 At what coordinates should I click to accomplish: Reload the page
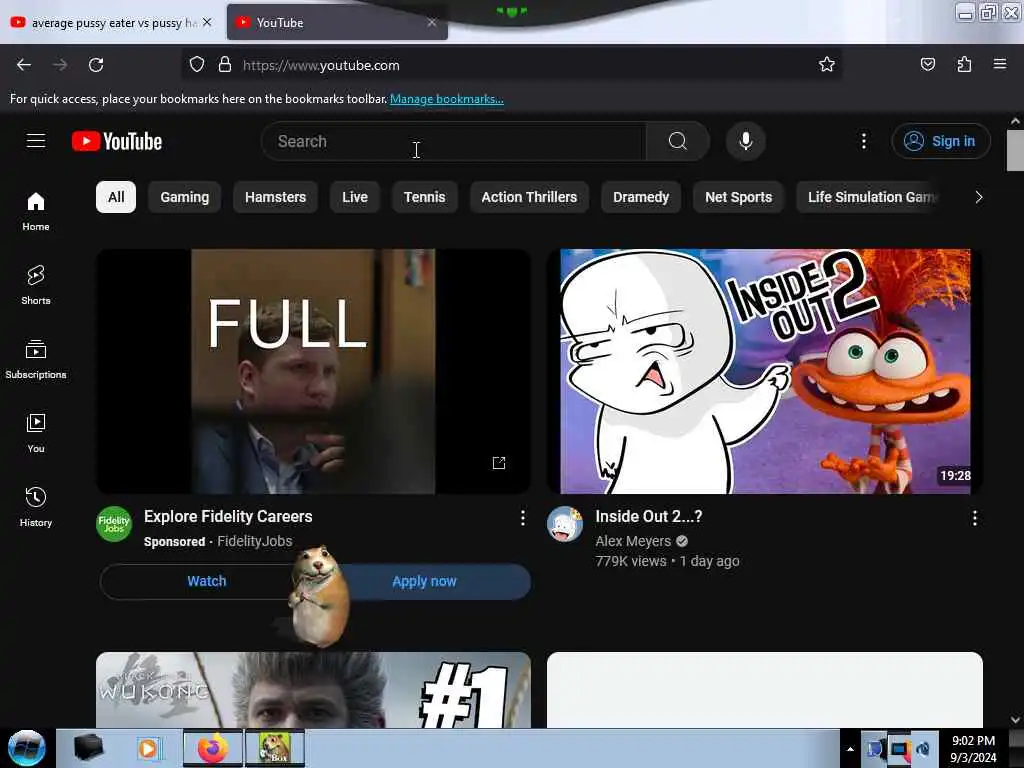click(96, 65)
